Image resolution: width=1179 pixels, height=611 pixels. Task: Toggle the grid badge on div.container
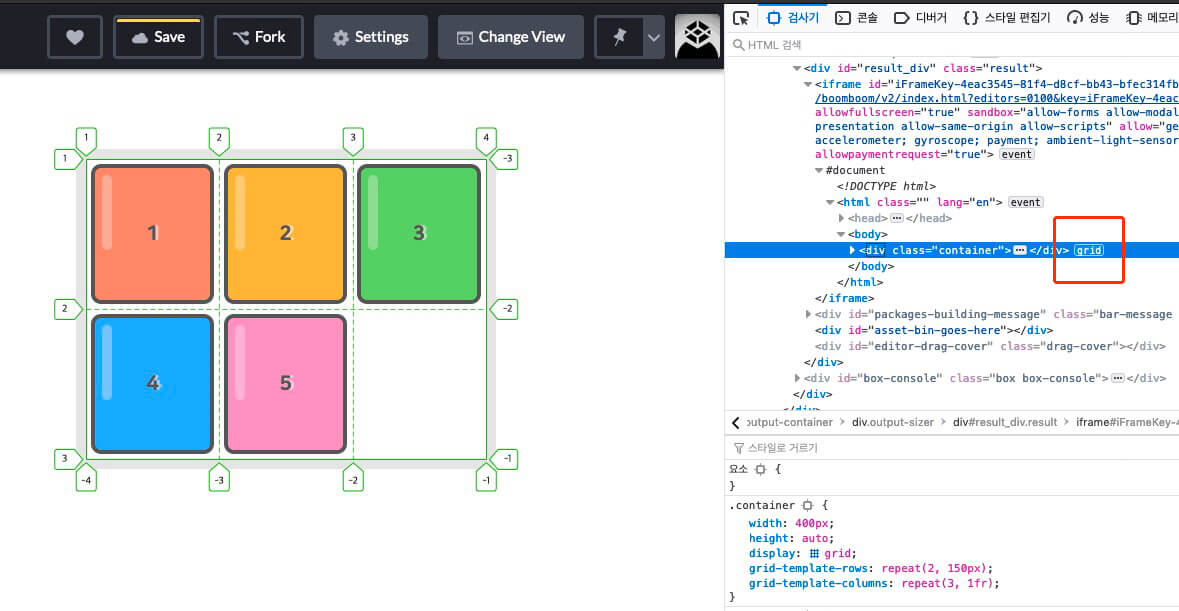1088,250
